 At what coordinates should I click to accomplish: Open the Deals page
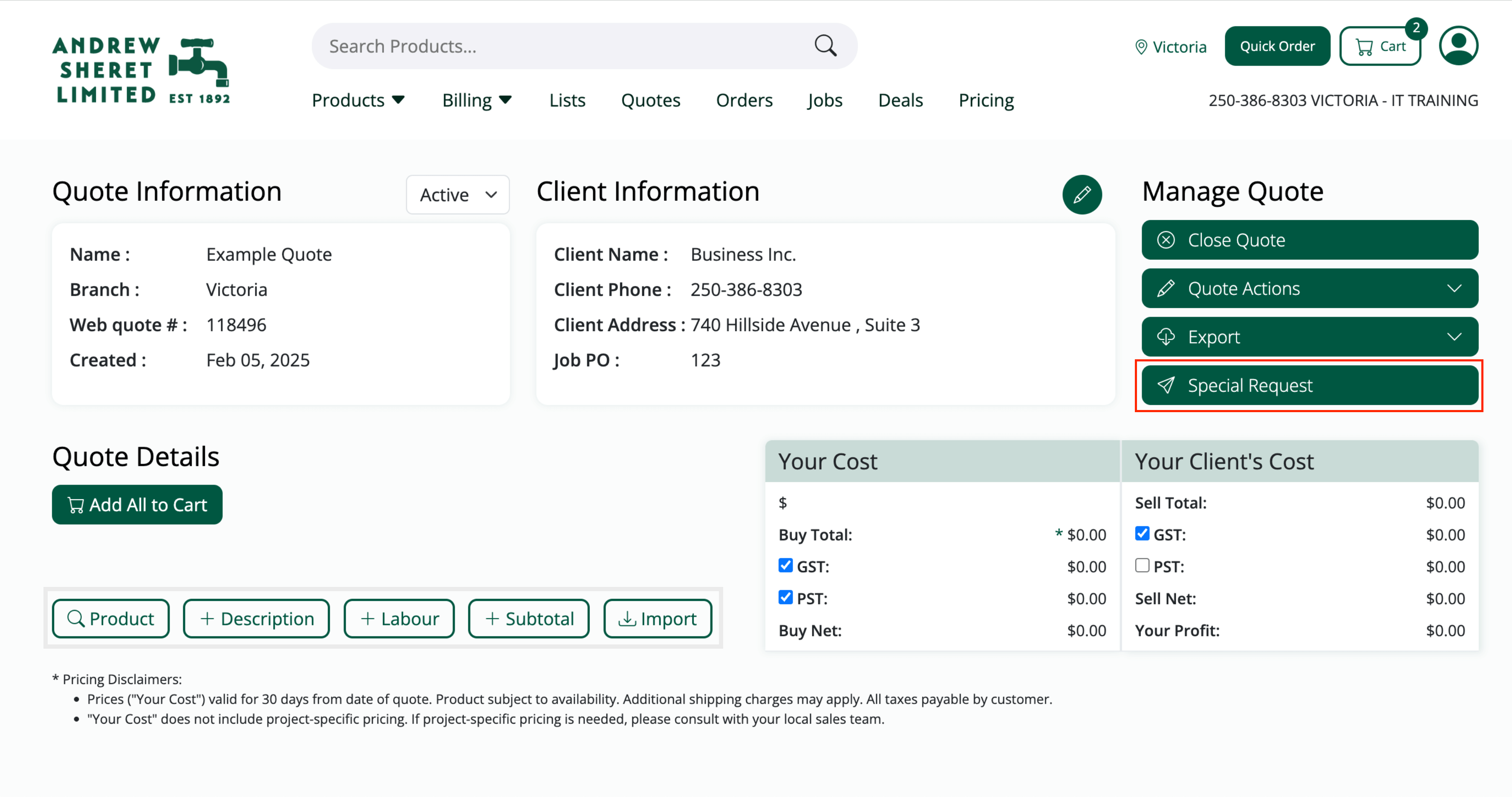tap(900, 100)
